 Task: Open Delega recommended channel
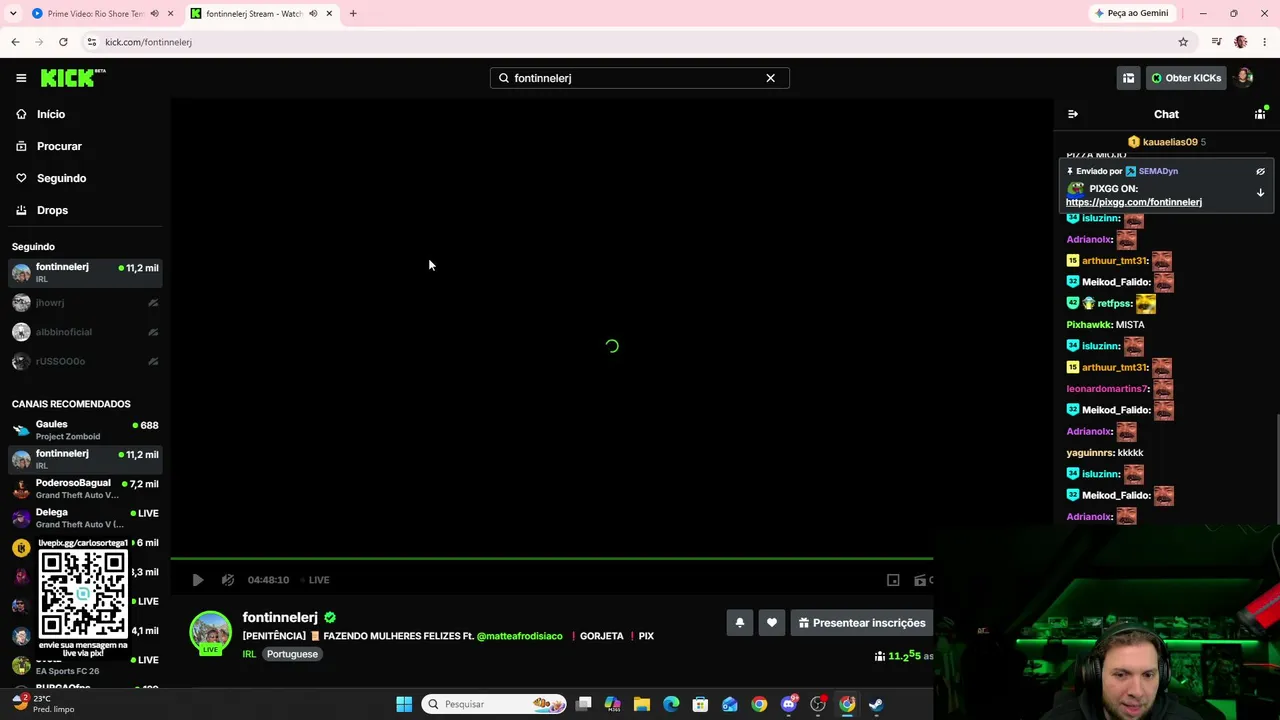tap(85, 518)
